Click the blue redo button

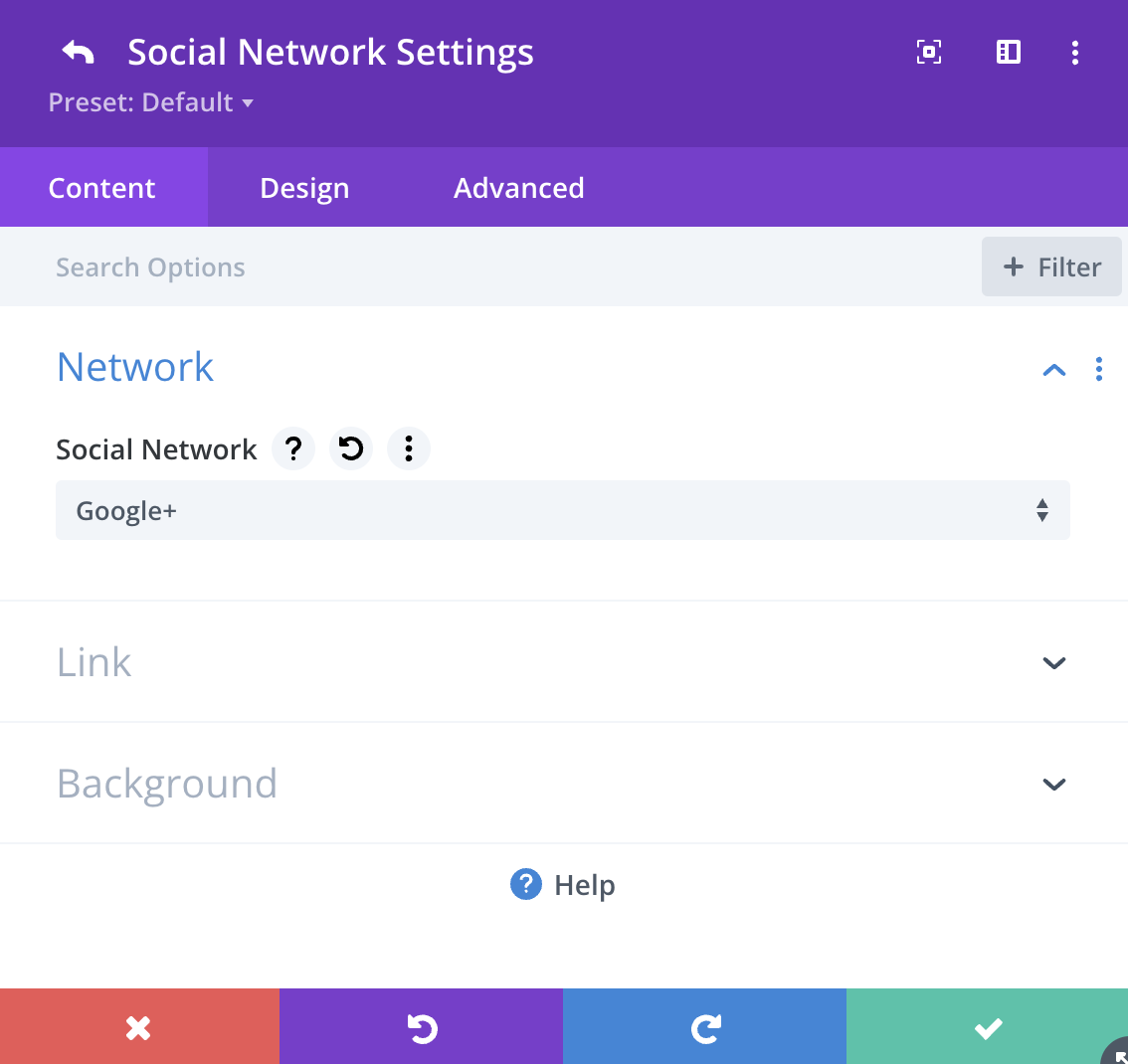[705, 1026]
